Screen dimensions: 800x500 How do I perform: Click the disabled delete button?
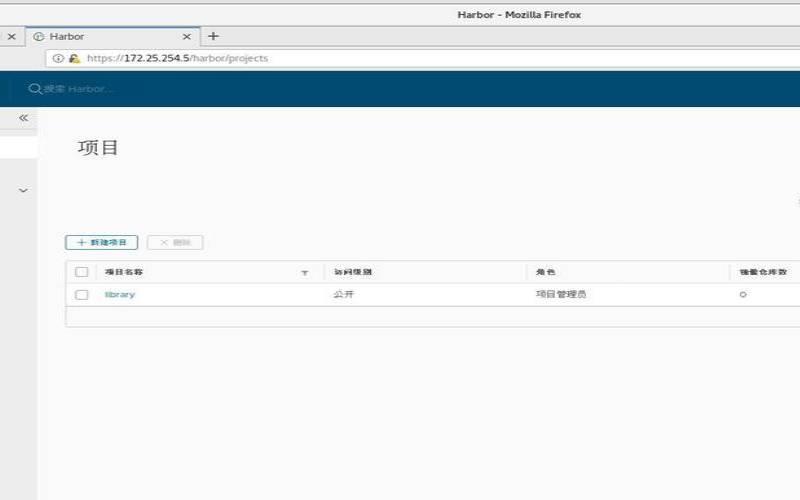tap(175, 242)
